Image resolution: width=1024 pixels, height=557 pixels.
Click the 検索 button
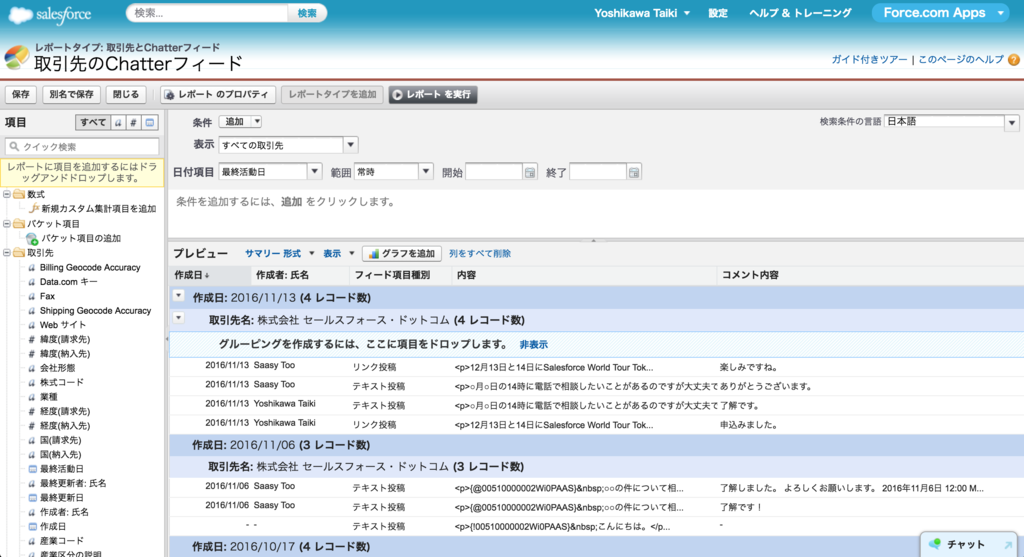[x=307, y=13]
